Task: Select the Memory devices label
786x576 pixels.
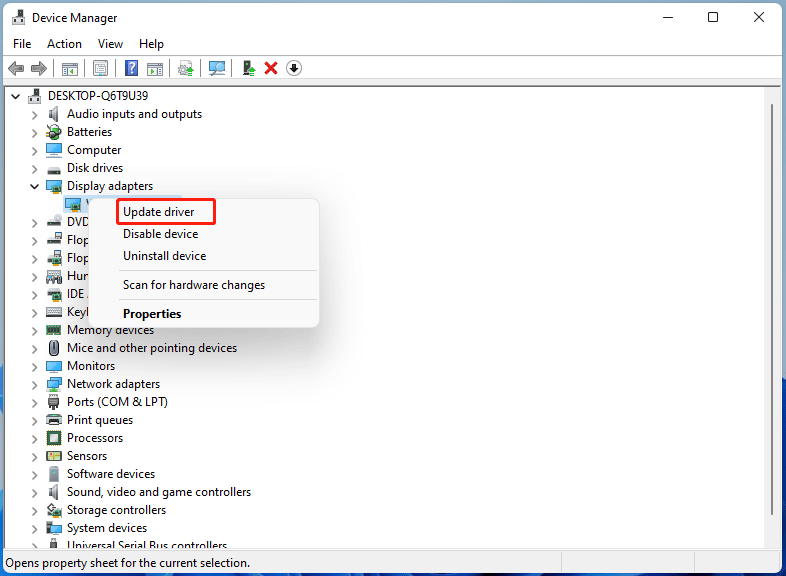Action: tap(110, 330)
